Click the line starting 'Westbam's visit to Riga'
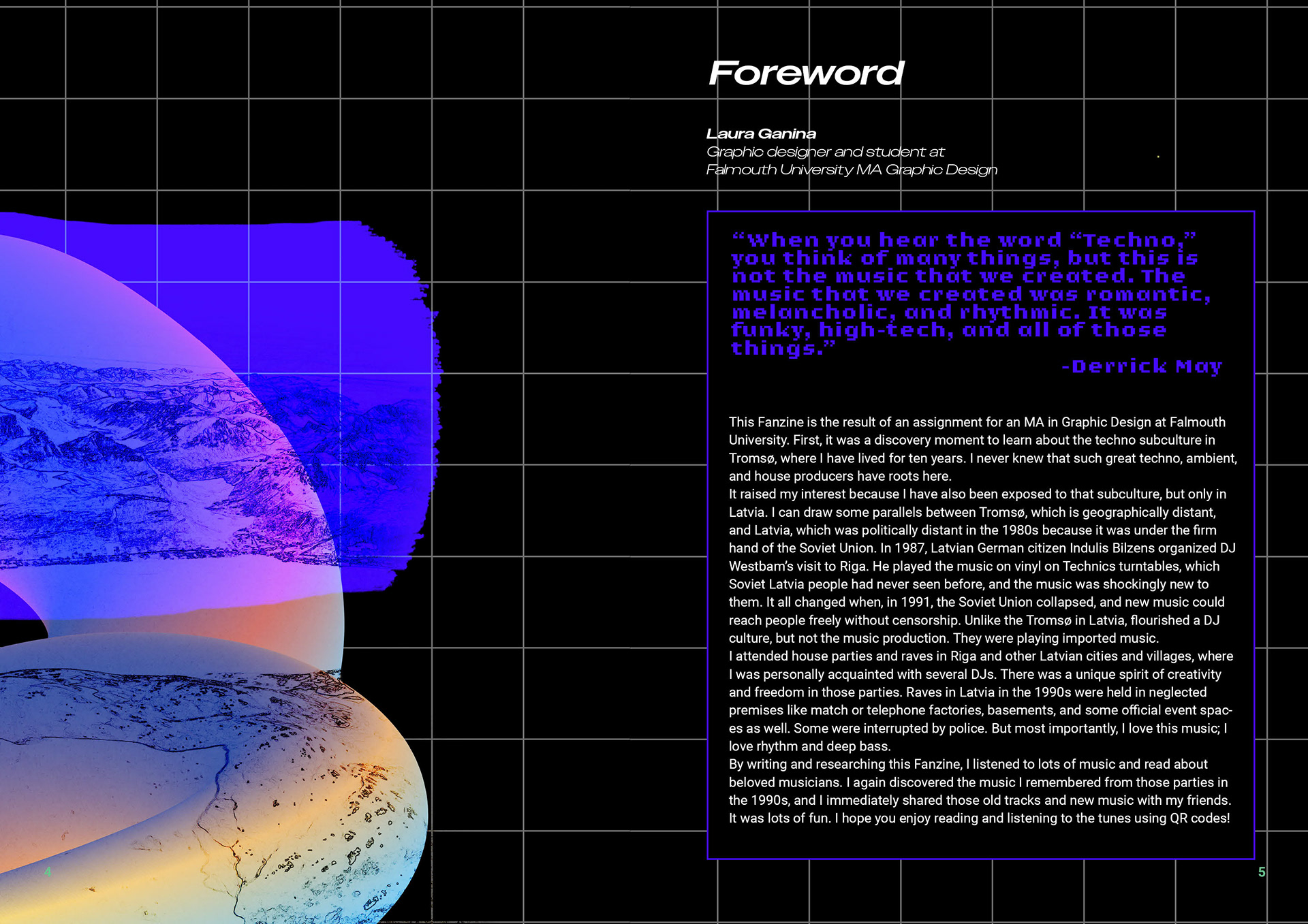 coord(974,567)
